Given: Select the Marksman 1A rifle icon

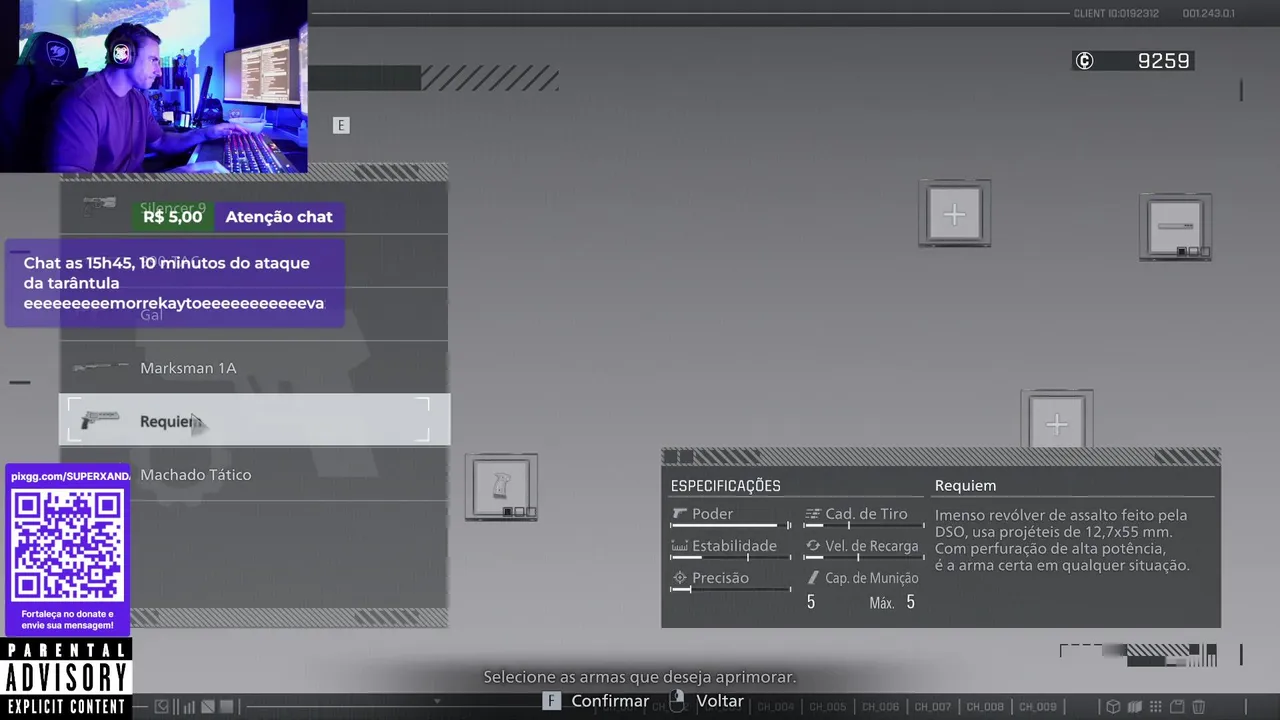Looking at the screenshot, I should [x=101, y=367].
